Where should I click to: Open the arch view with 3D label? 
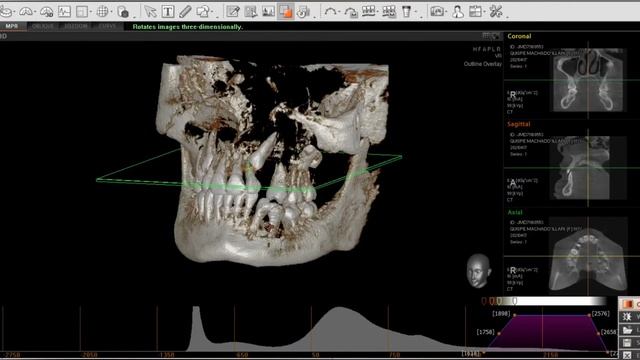(47, 11)
